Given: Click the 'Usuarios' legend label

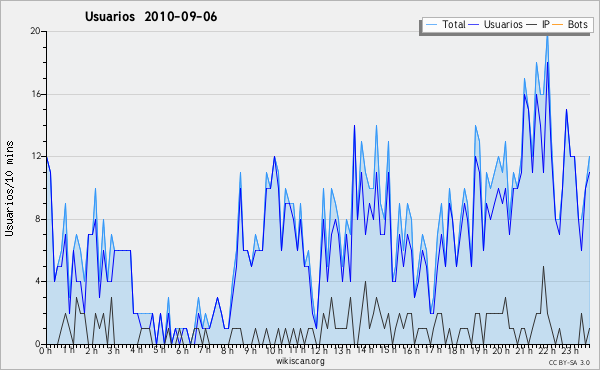Looking at the screenshot, I should point(503,24).
